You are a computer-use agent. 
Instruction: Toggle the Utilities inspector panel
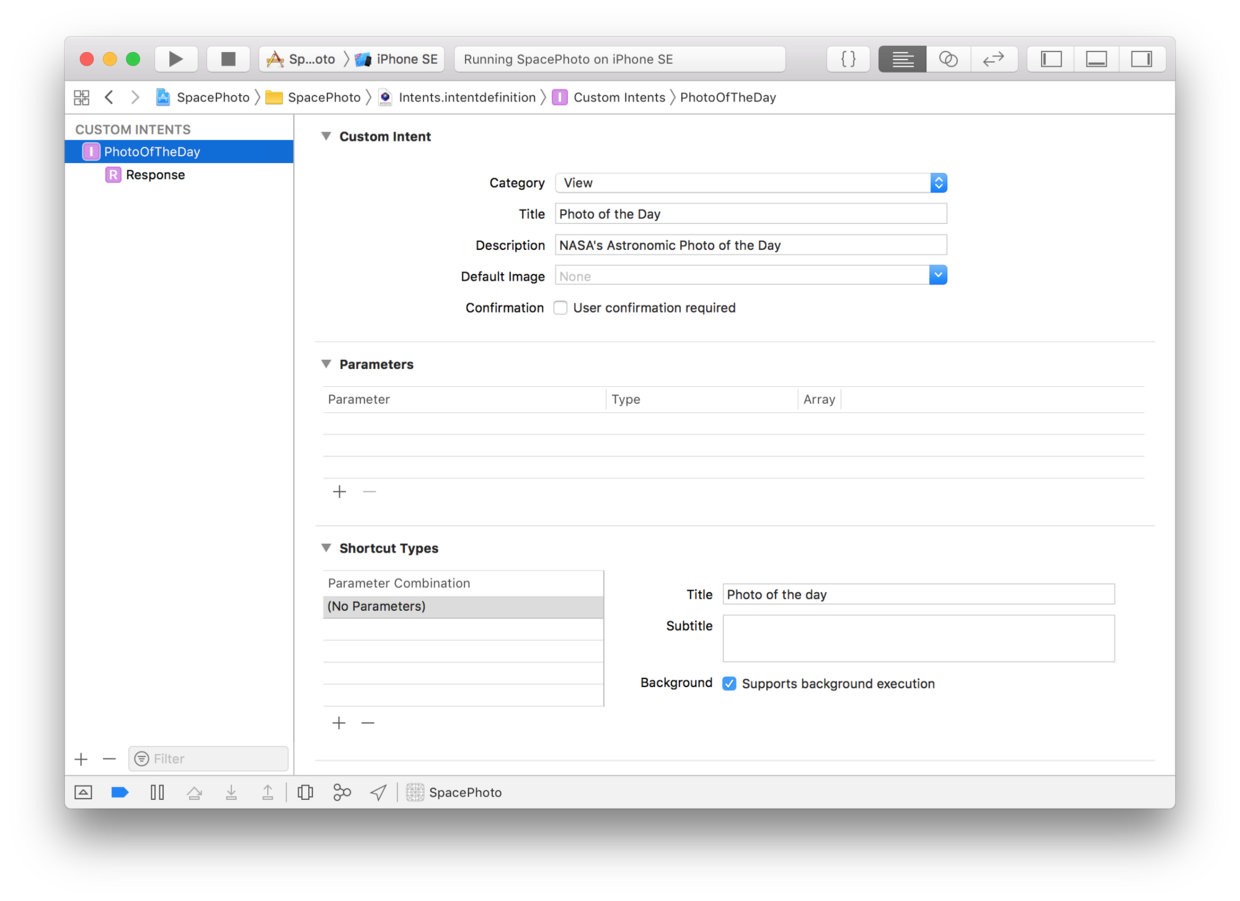pyautogui.click(x=1142, y=59)
